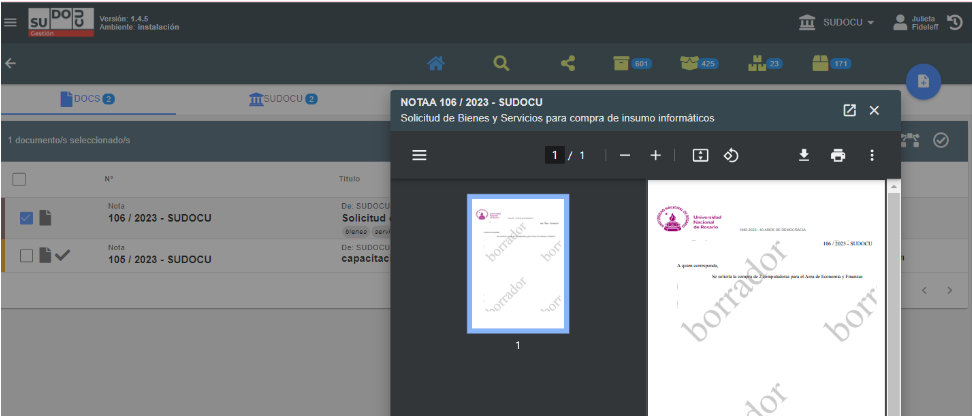Viewport: 972px width, 416px height.
Task: Toggle the PDF sidebar hamburger menu
Action: coord(419,155)
